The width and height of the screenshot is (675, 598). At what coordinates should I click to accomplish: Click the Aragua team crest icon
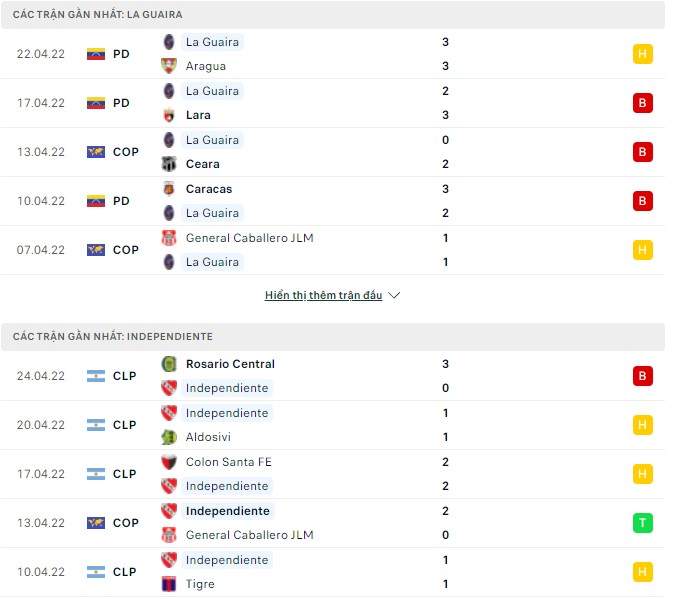pyautogui.click(x=168, y=66)
